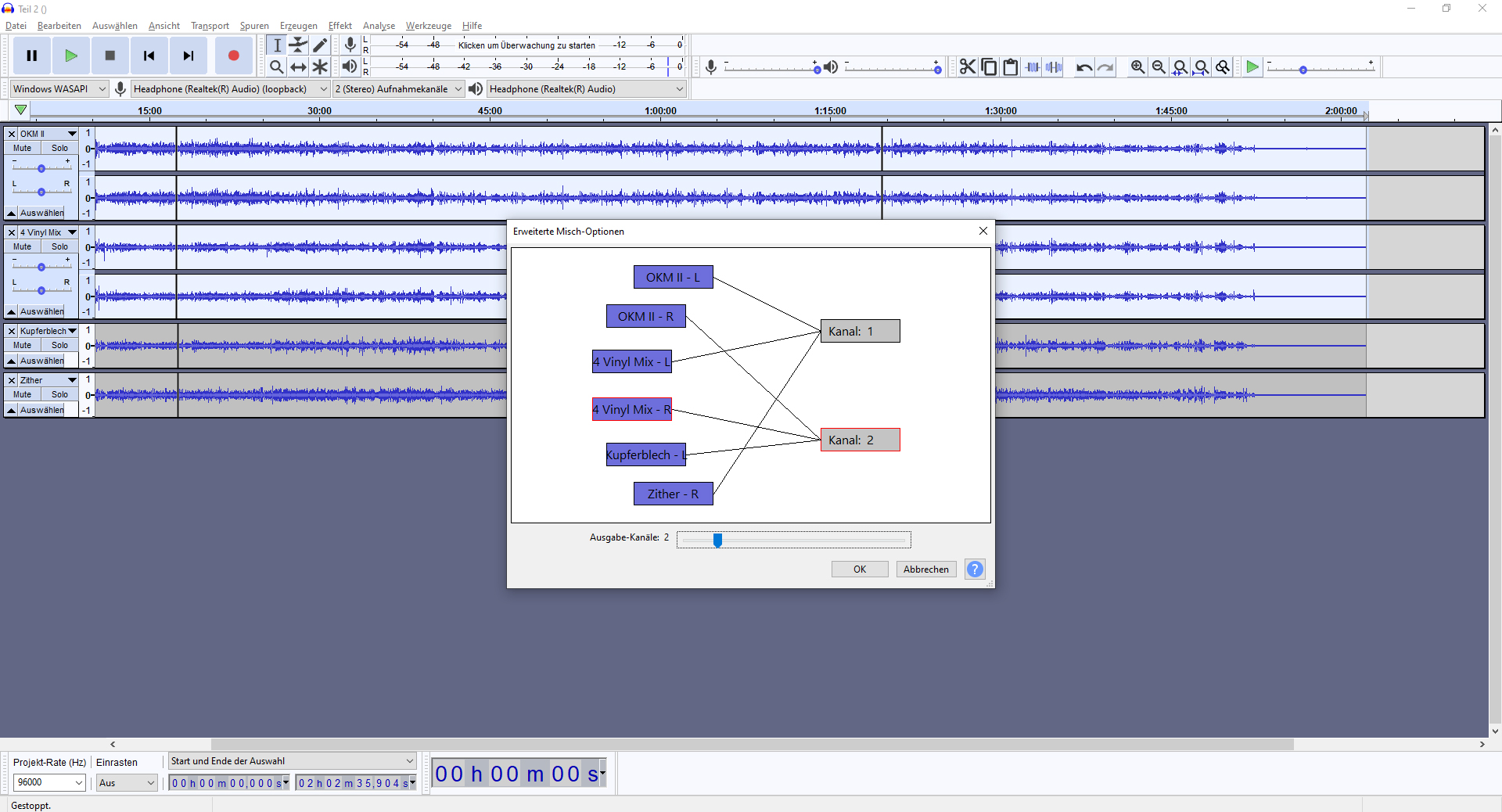Click the Cut scissors icon
The image size is (1502, 812).
[x=968, y=67]
